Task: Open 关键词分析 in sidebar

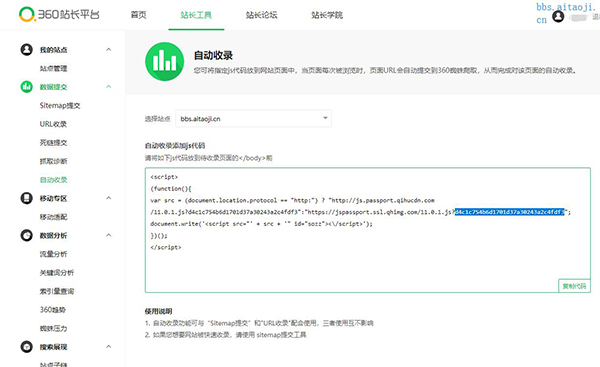Action: (57, 272)
